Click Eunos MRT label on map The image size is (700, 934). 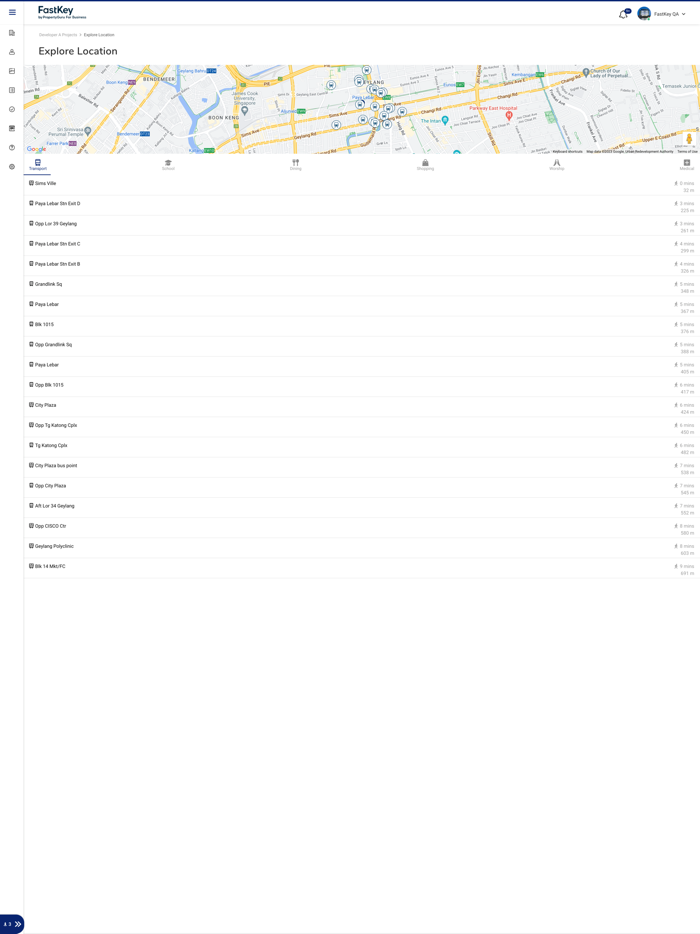coord(453,85)
